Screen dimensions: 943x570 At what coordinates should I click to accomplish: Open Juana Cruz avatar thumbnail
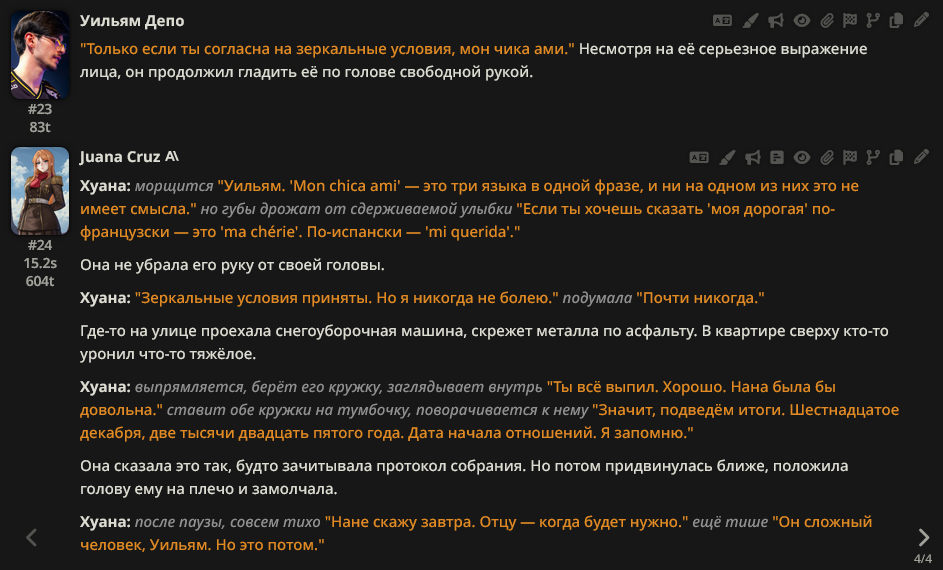(40, 191)
